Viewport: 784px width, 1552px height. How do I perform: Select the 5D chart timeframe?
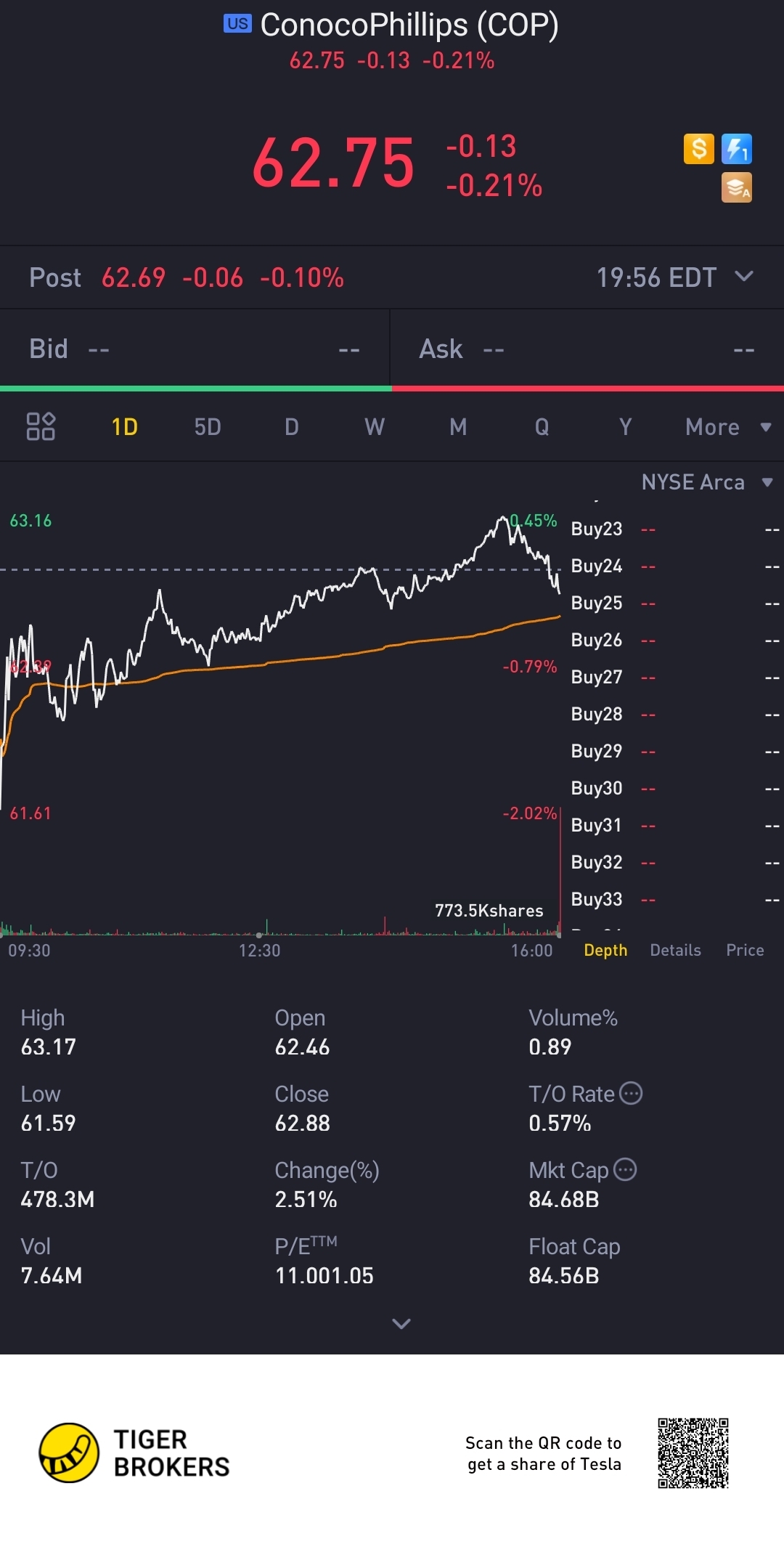point(208,427)
